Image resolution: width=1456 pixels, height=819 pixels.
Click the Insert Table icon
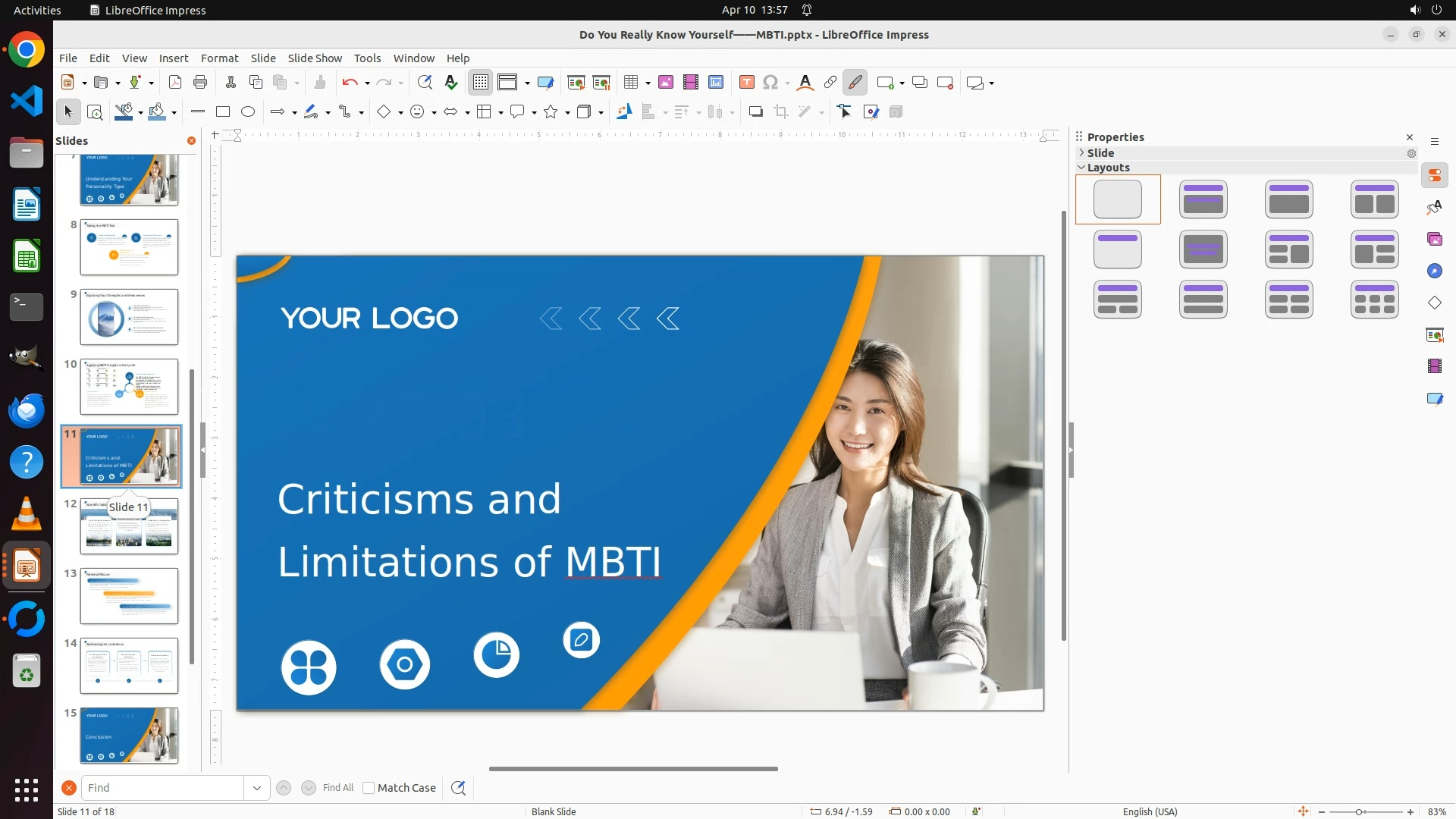(631, 83)
